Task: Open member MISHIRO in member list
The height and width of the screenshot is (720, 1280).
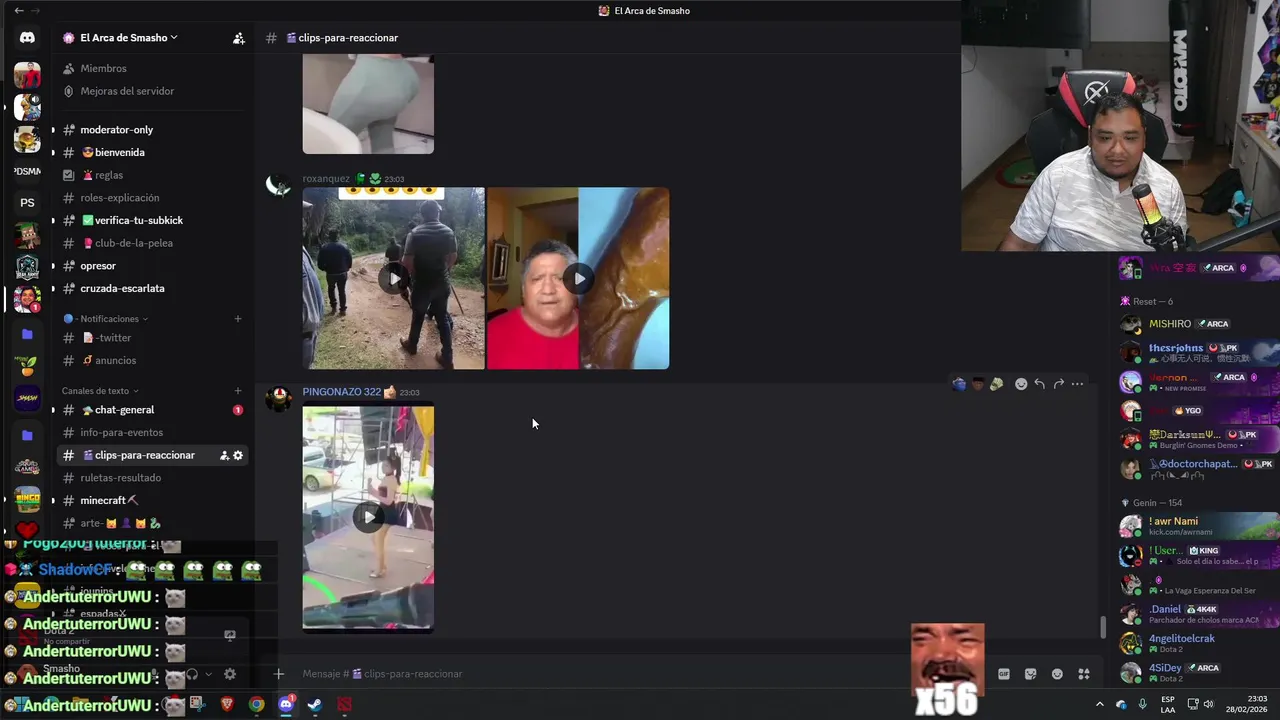Action: click(1197, 324)
